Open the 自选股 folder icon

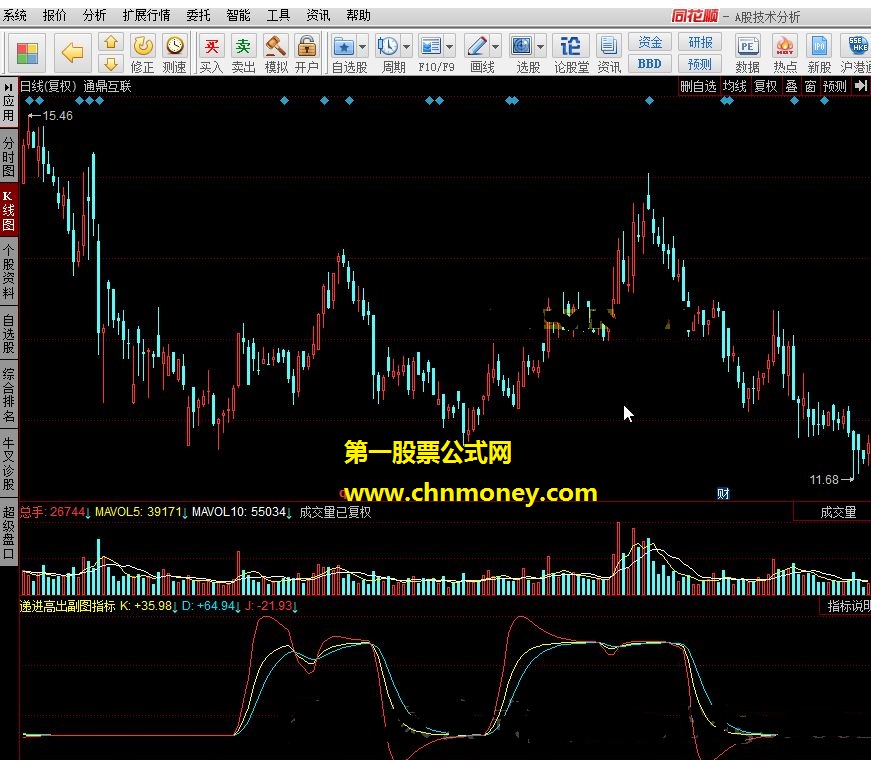tap(344, 46)
